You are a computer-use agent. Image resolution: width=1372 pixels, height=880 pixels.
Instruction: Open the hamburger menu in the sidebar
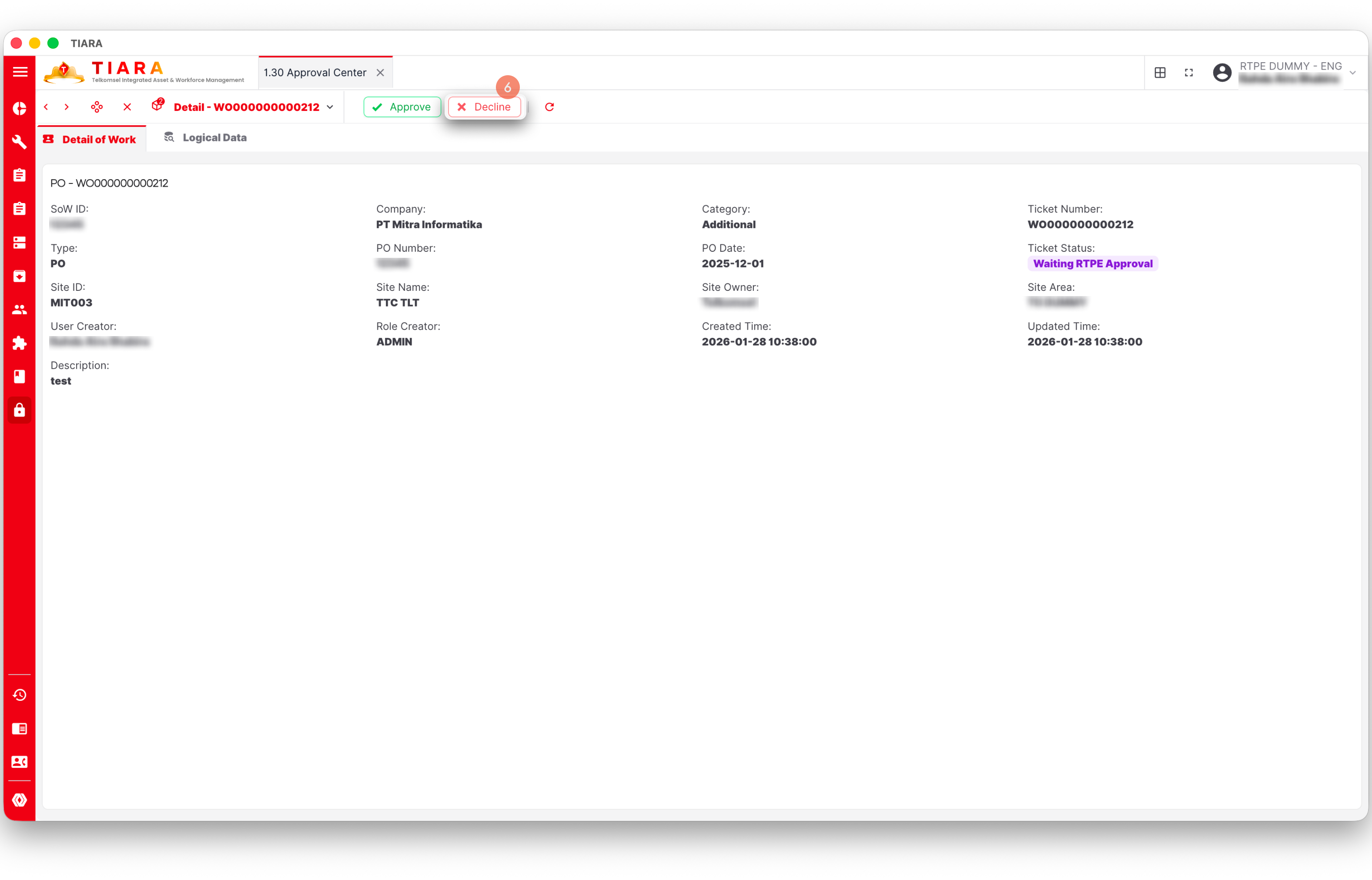[20, 72]
